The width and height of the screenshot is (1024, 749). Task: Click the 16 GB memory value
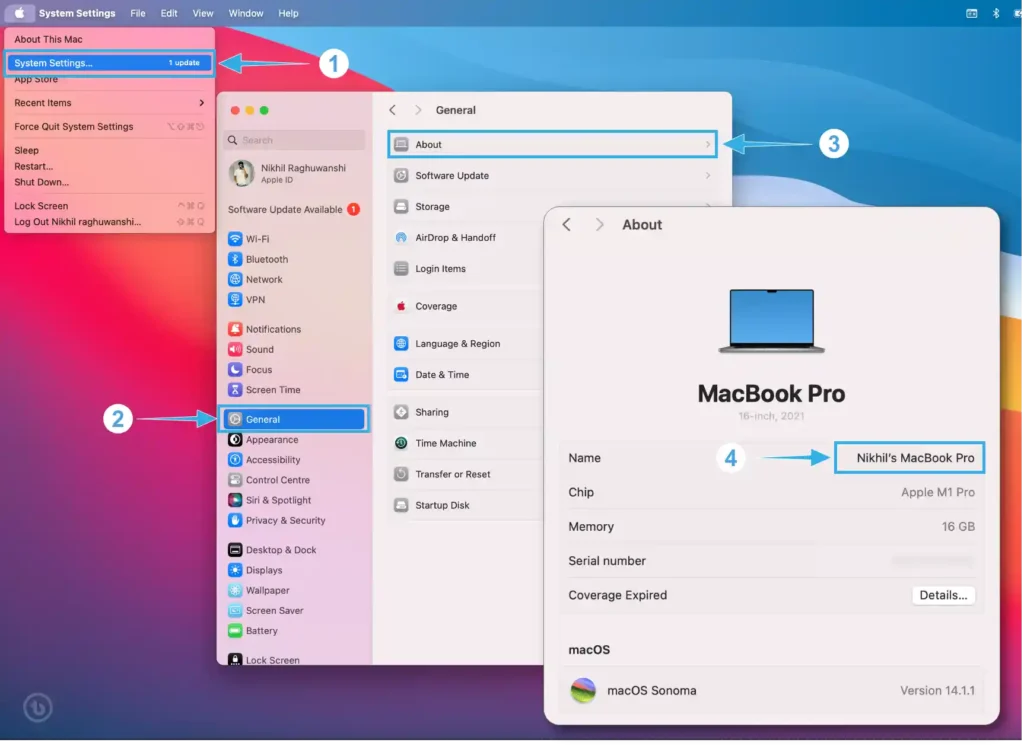958,527
